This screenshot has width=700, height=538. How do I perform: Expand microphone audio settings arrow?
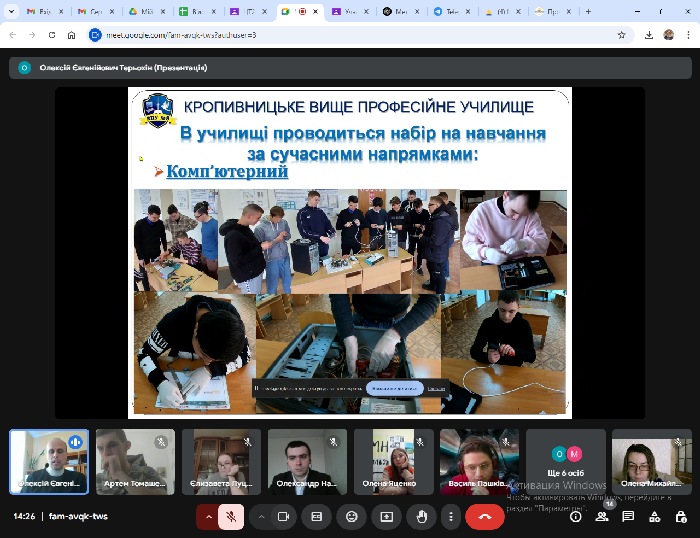[x=209, y=517]
